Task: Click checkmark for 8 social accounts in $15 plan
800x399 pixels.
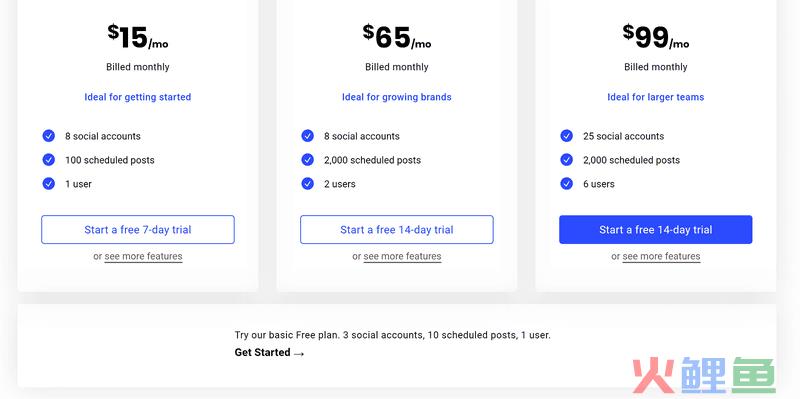Action: point(48,136)
